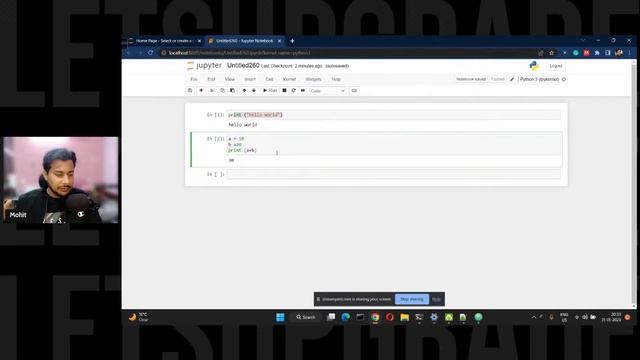The width and height of the screenshot is (640, 360).
Task: Click Stop sharing button
Action: pos(412,299)
